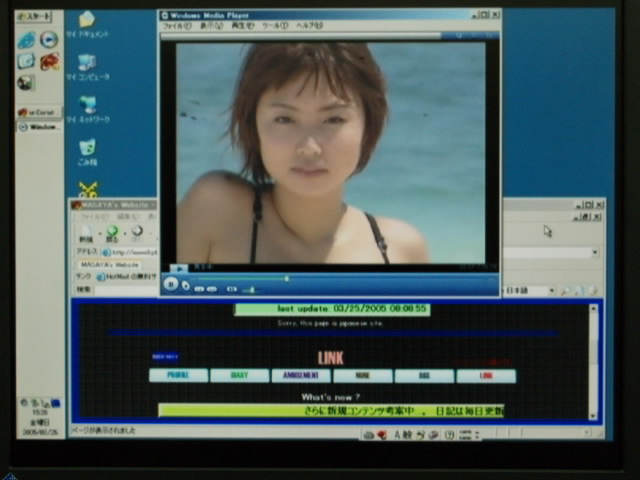The width and height of the screenshot is (640, 480).
Task: Open the File menu in Media Player
Action: coord(176,26)
